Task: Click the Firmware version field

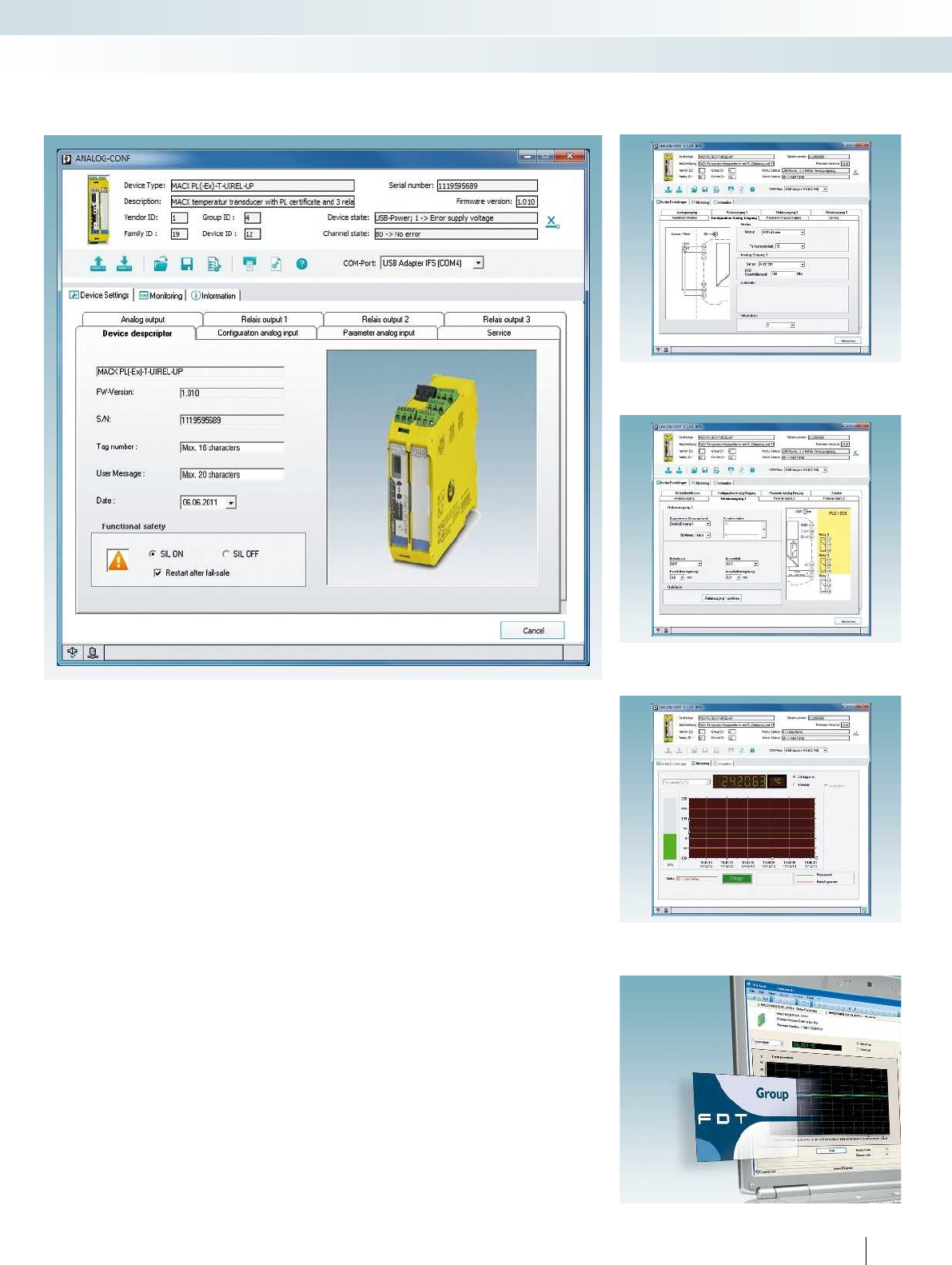Action: pos(526,202)
